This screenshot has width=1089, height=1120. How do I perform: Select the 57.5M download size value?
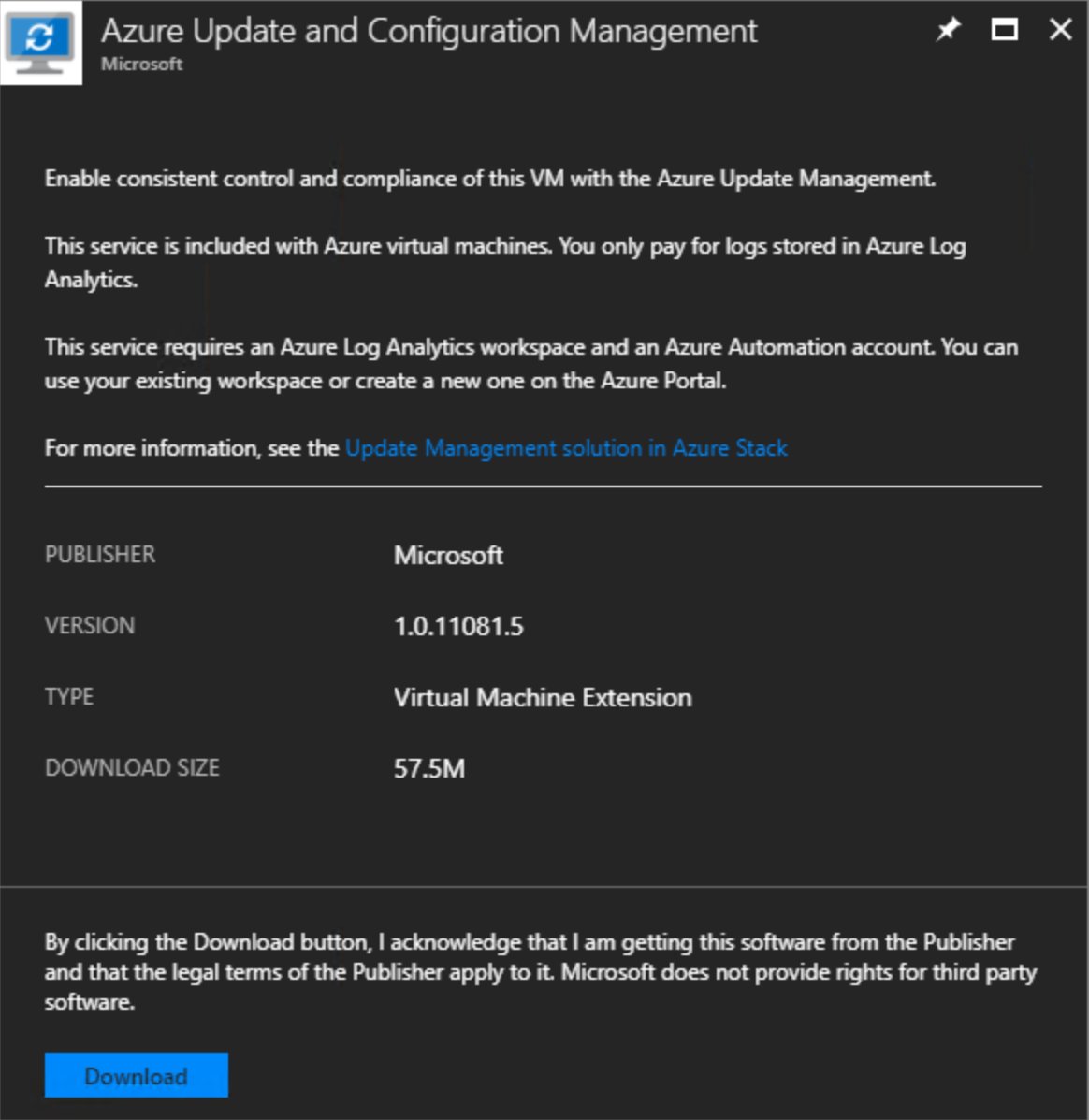(x=429, y=768)
